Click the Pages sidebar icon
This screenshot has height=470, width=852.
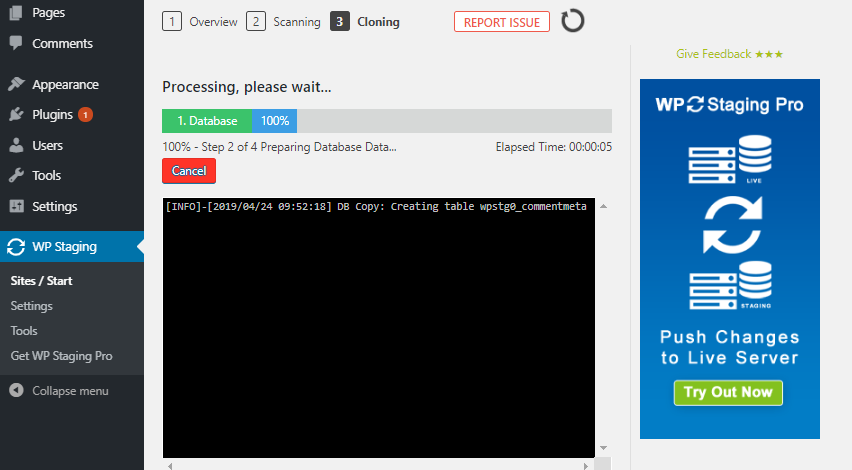pos(16,12)
